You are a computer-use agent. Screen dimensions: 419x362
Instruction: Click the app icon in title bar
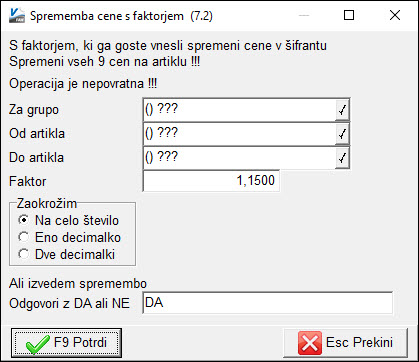click(17, 15)
